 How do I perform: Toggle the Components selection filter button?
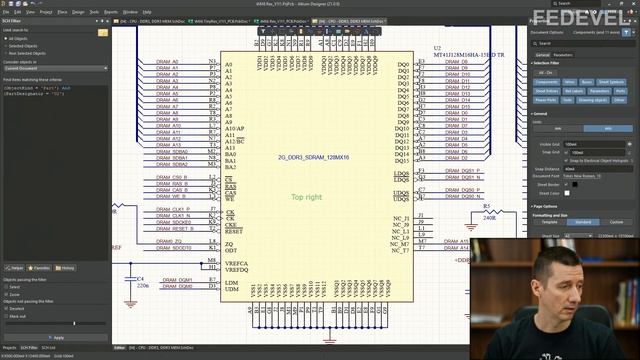[547, 82]
